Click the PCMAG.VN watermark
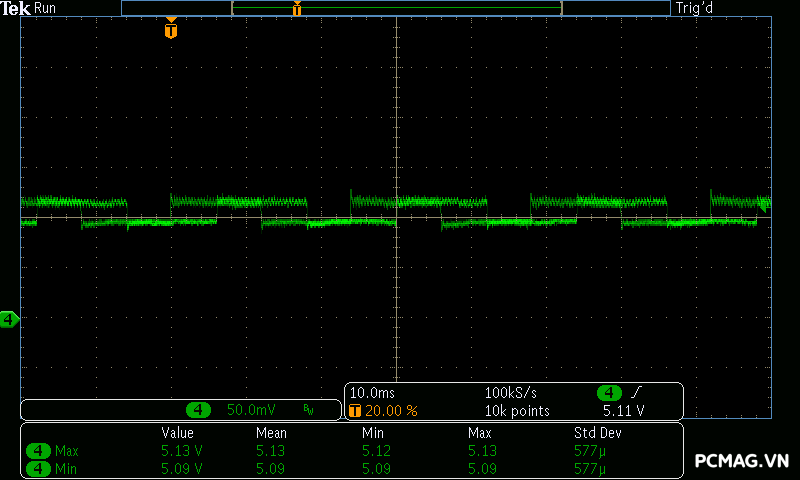This screenshot has height=480, width=800. click(741, 461)
